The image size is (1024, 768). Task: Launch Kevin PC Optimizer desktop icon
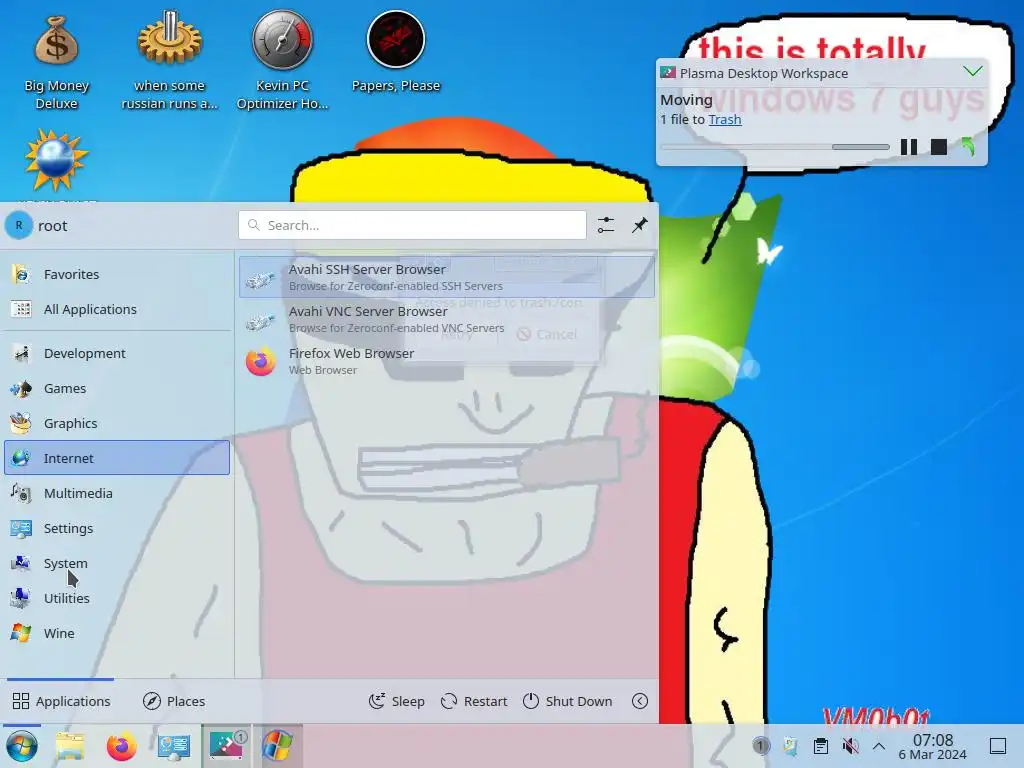282,60
